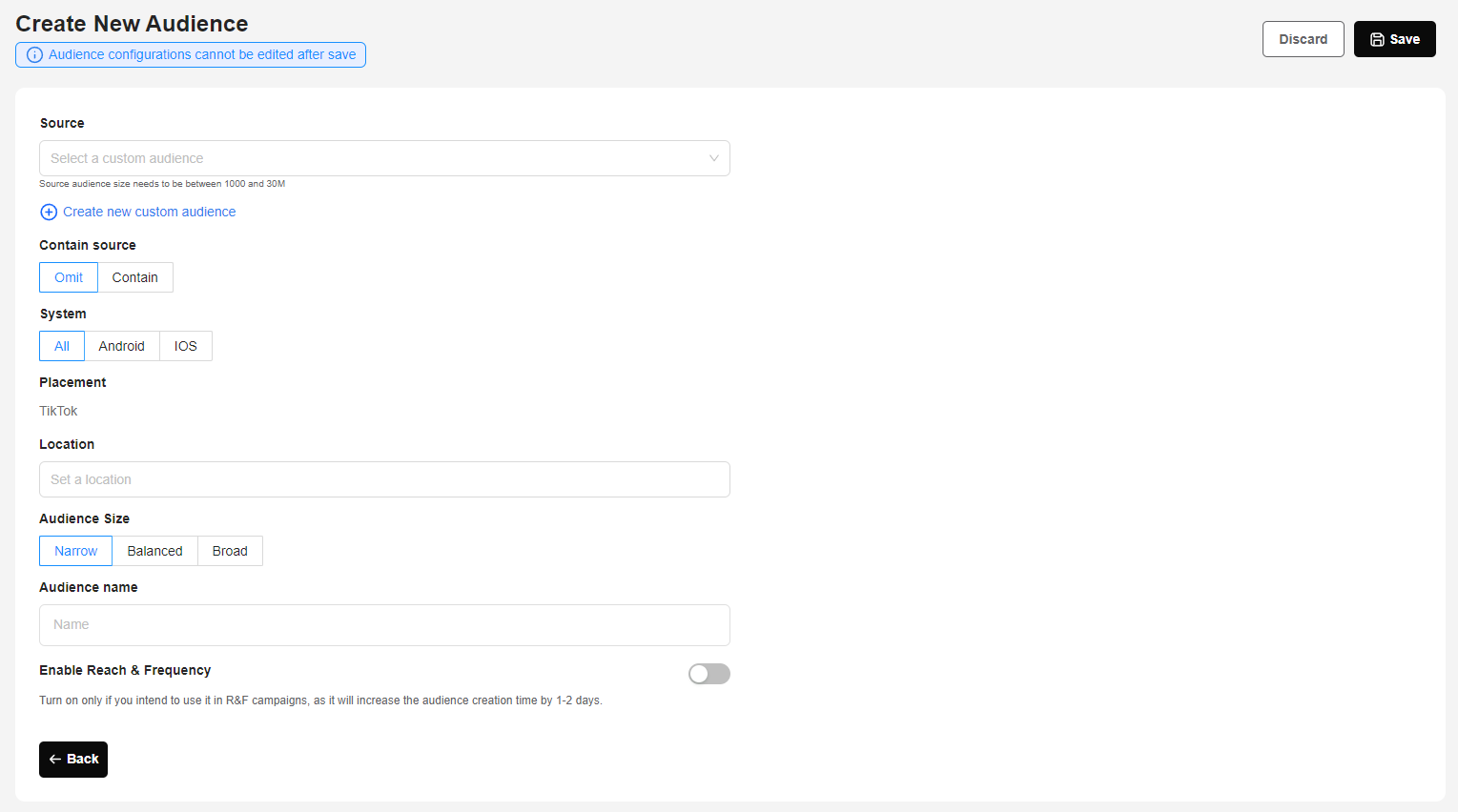Click the plus circle icon beside Create new custom audience
Viewport: 1458px width, 812px height.
(x=49, y=212)
